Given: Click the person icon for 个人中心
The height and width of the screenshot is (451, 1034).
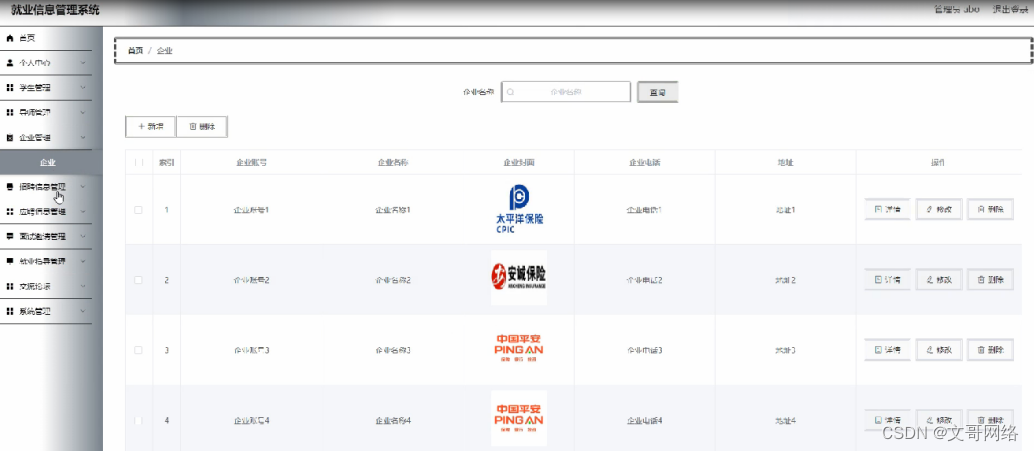Looking at the screenshot, I should (x=9, y=63).
